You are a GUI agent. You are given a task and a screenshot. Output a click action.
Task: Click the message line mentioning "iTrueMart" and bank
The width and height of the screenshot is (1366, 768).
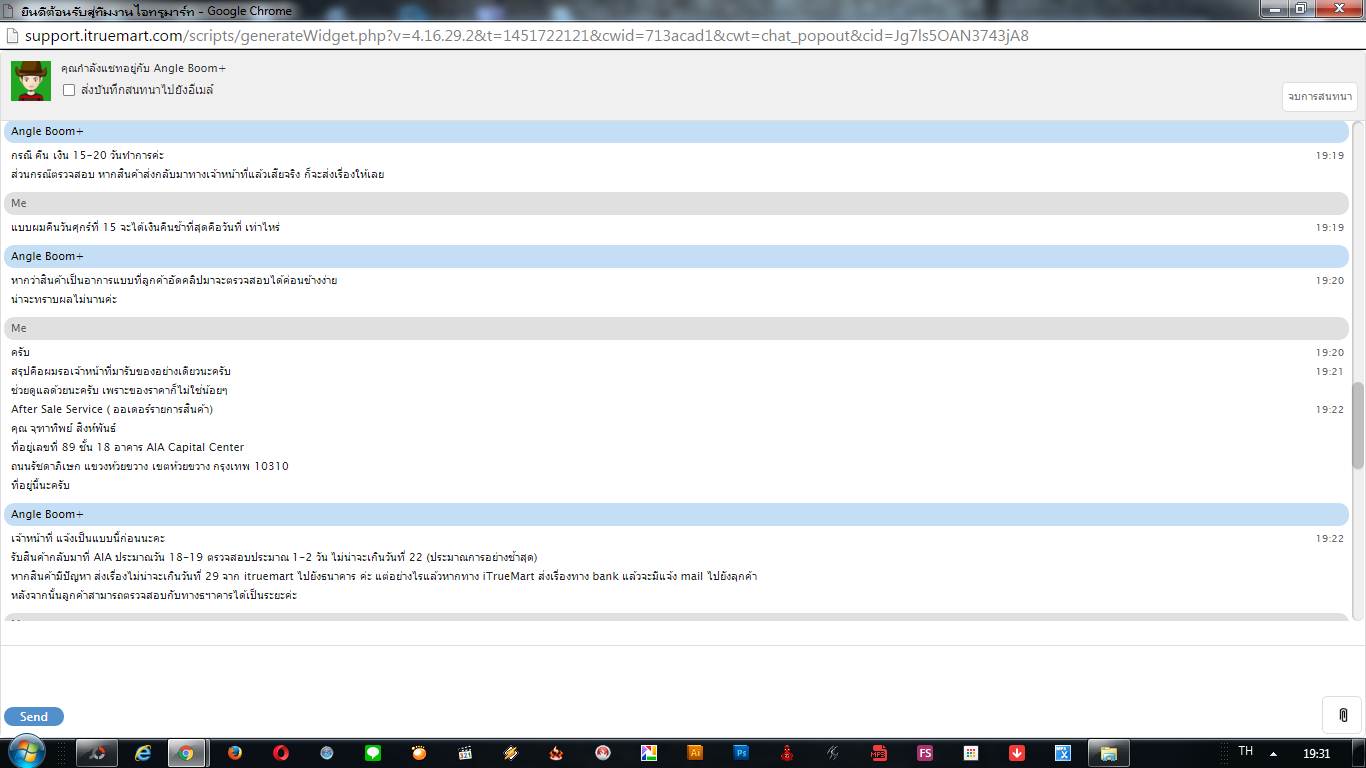pyautogui.click(x=384, y=576)
